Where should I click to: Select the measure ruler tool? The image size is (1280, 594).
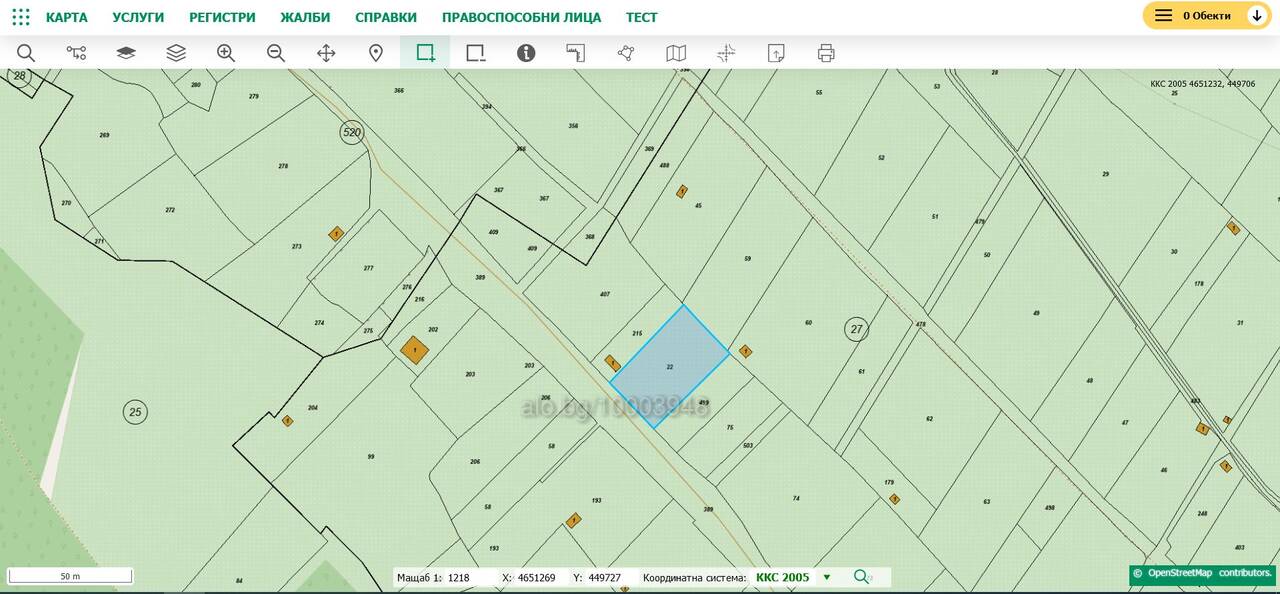(576, 53)
